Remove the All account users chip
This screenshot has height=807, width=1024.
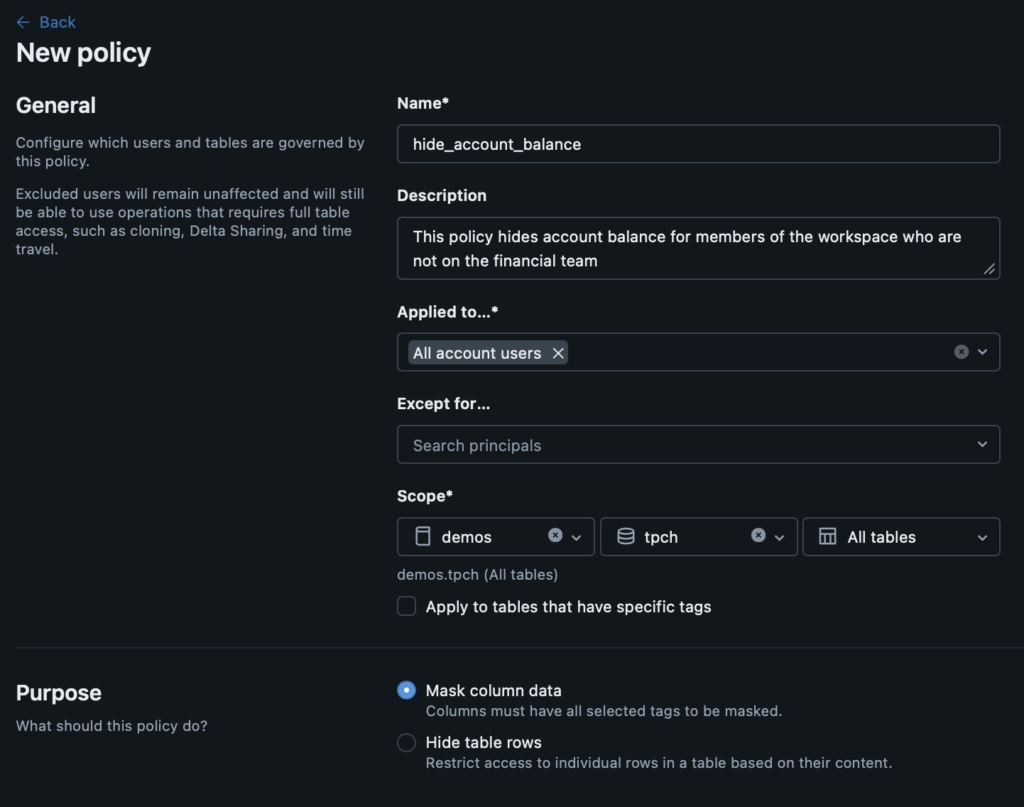tap(558, 353)
